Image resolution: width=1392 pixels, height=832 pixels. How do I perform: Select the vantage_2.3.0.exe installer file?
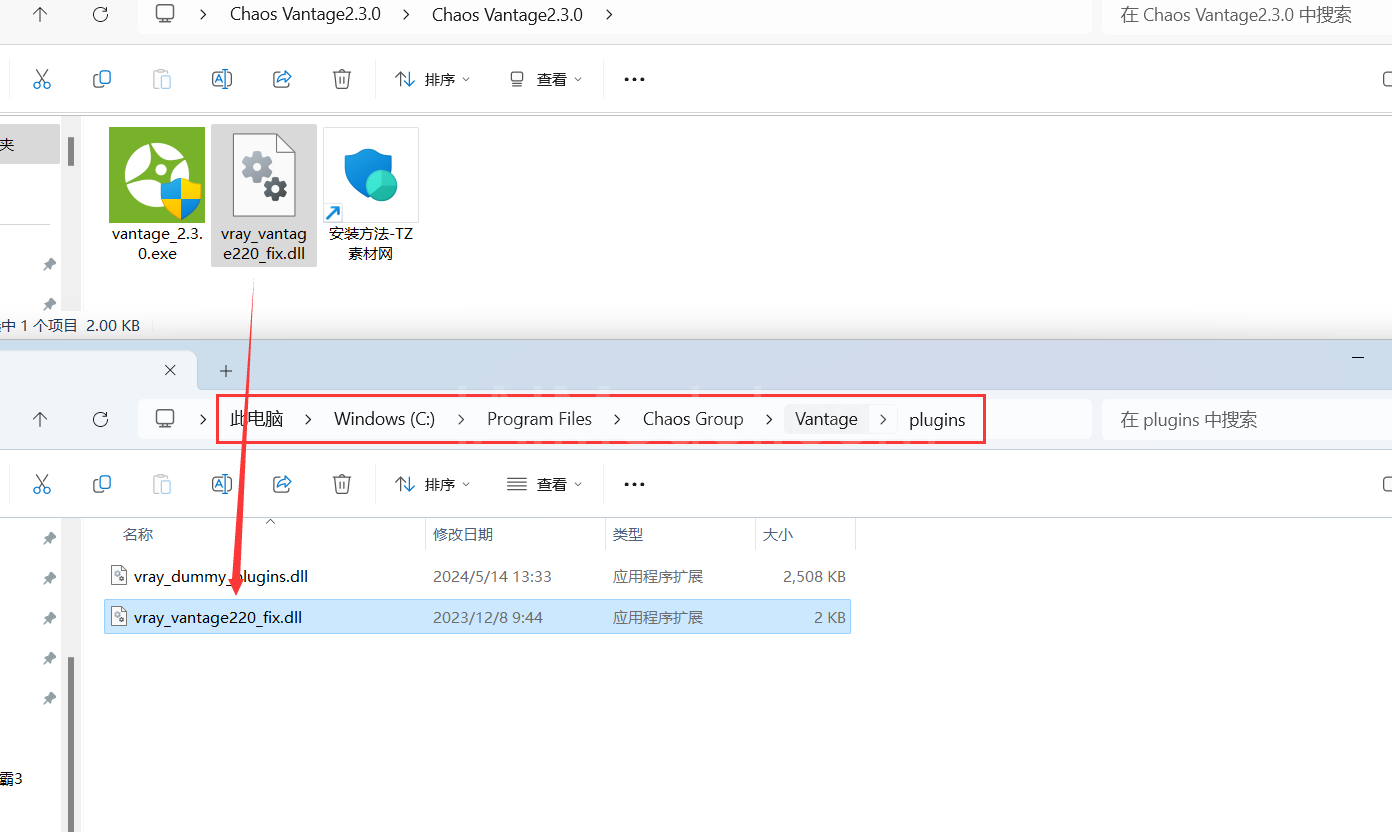click(x=157, y=195)
